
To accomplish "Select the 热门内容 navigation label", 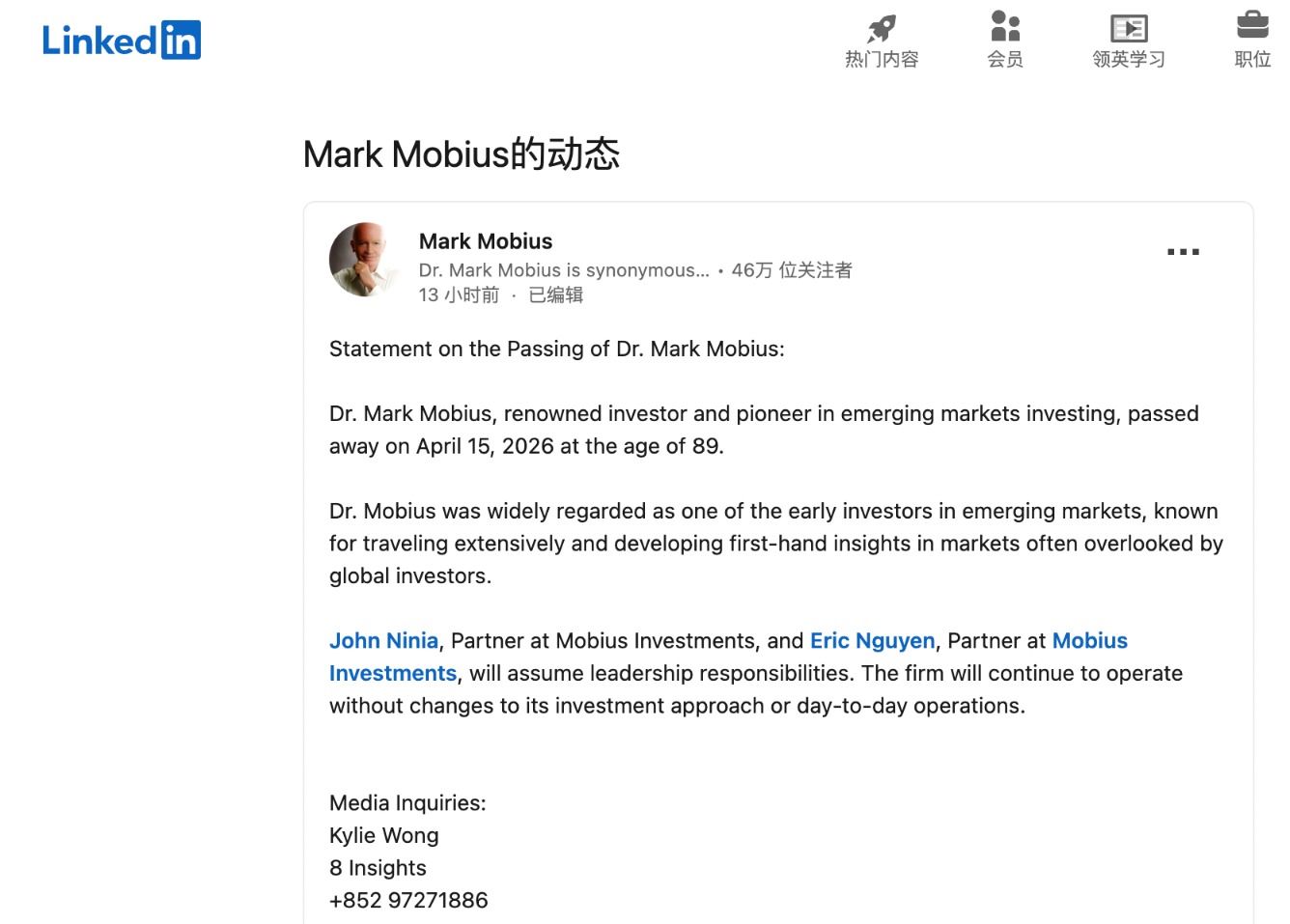I will [x=882, y=60].
